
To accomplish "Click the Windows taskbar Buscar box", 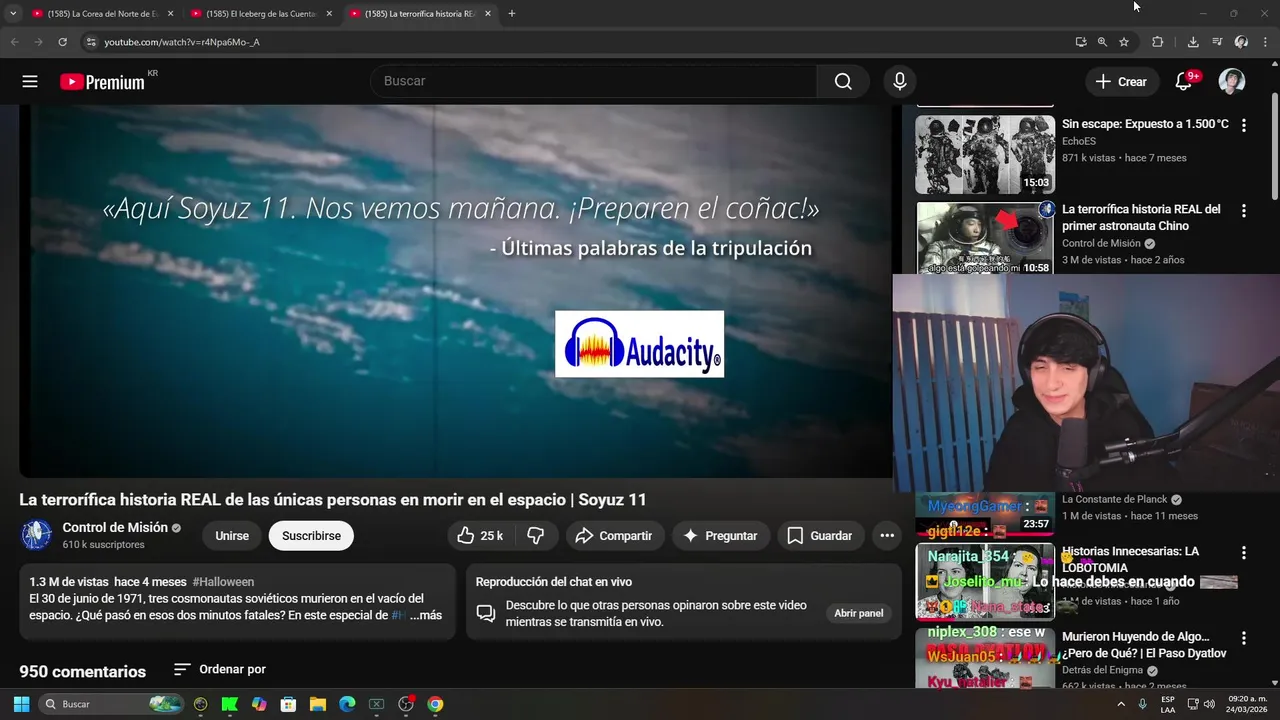I will (x=112, y=704).
